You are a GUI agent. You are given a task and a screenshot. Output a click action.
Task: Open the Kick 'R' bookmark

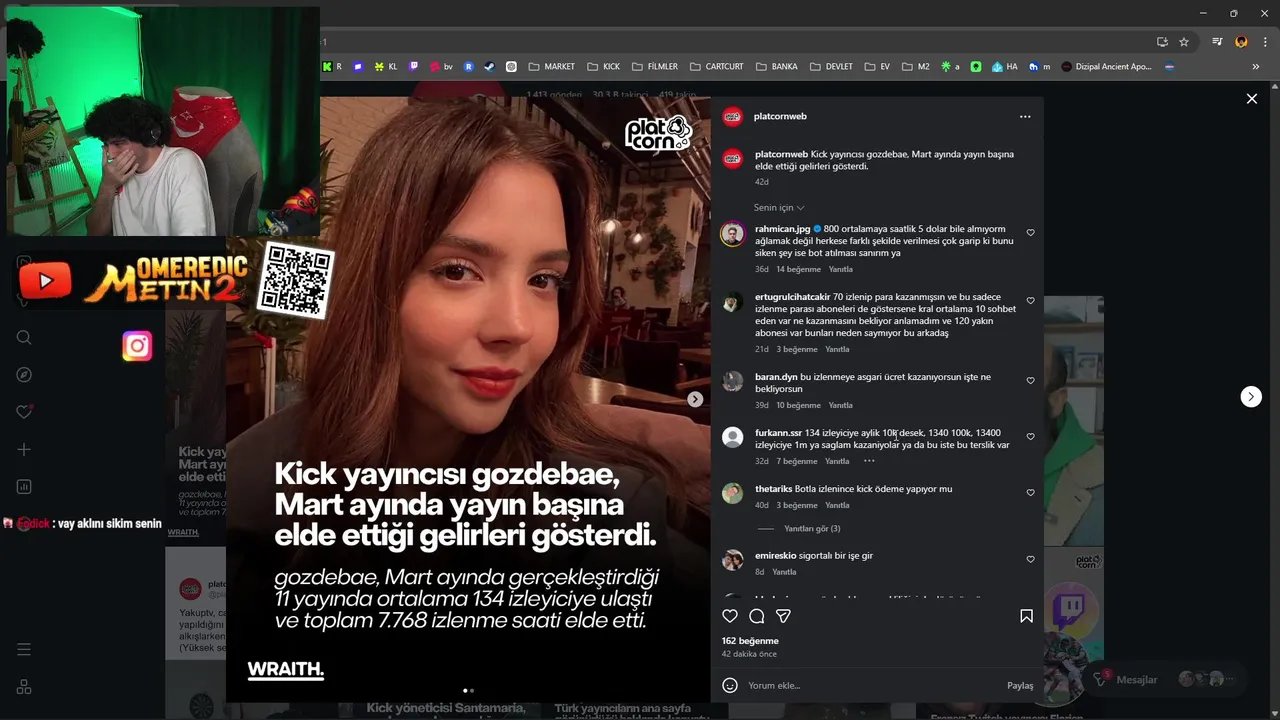(x=332, y=67)
